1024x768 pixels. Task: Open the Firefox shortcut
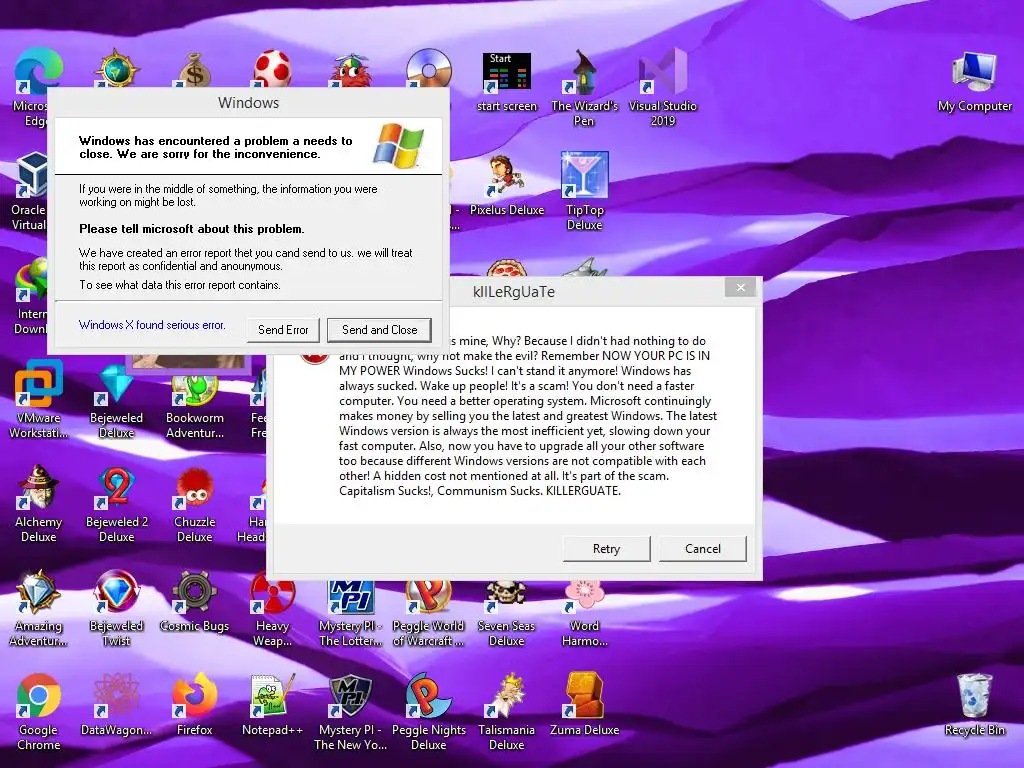tap(195, 705)
